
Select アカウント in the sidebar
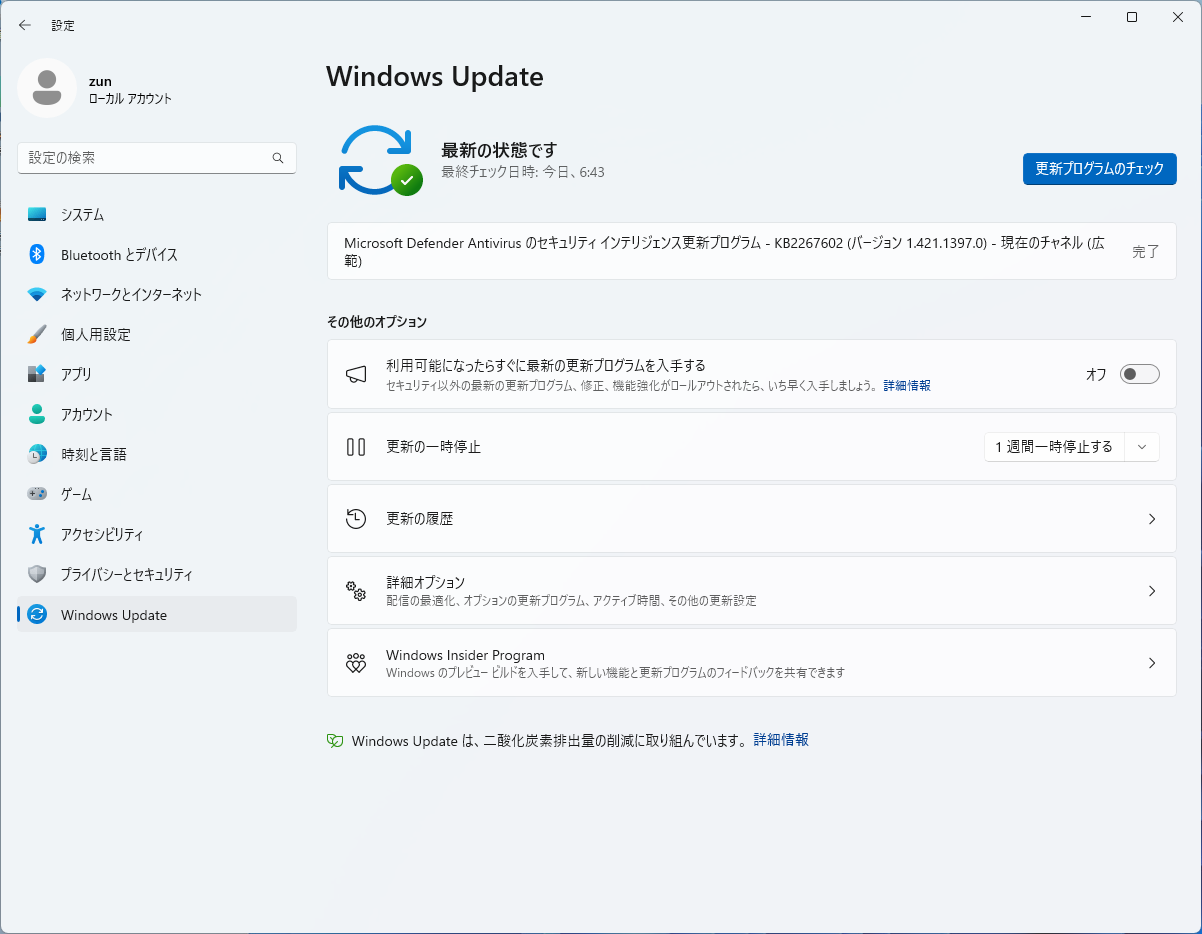(x=157, y=415)
